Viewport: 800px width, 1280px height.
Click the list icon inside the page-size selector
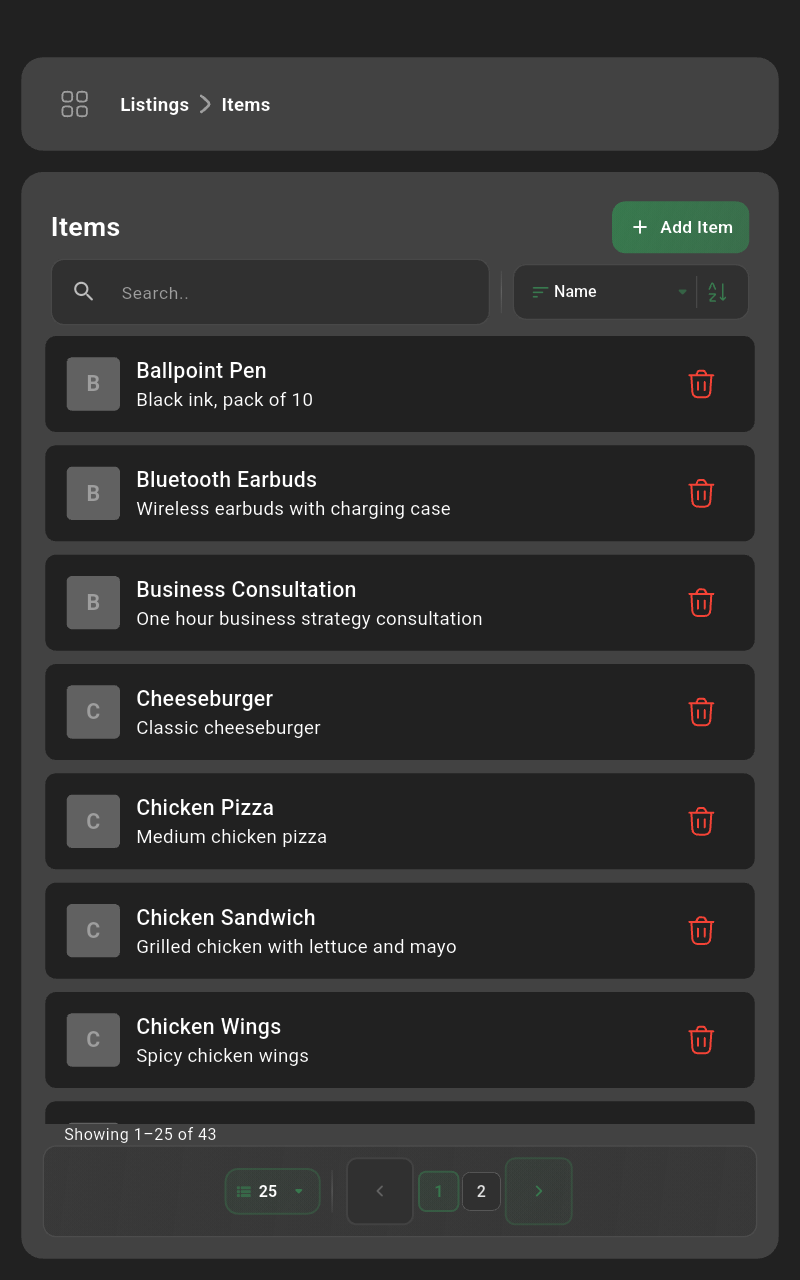coord(243,1191)
